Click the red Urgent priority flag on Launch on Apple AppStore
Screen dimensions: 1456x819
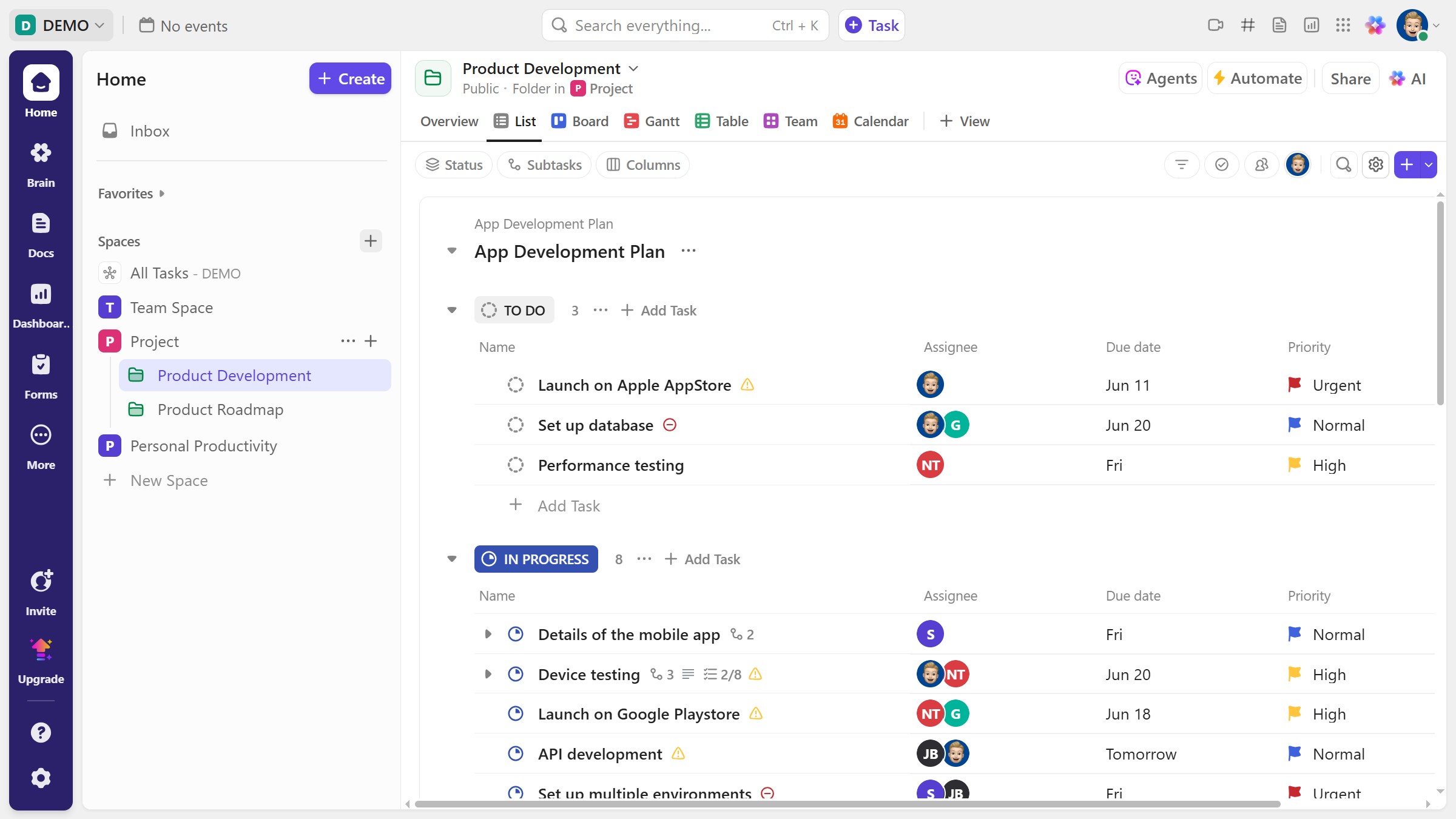[x=1294, y=385]
